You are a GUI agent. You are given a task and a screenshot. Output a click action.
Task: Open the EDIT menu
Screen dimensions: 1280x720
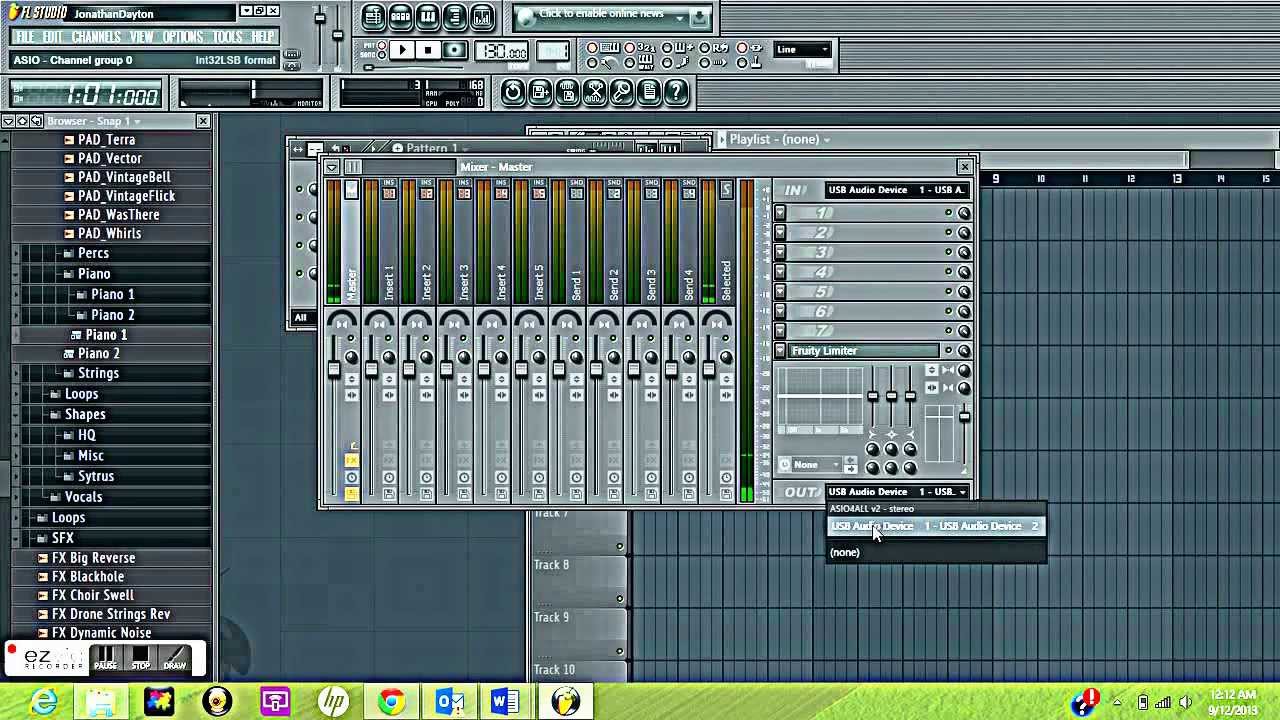click(53, 37)
